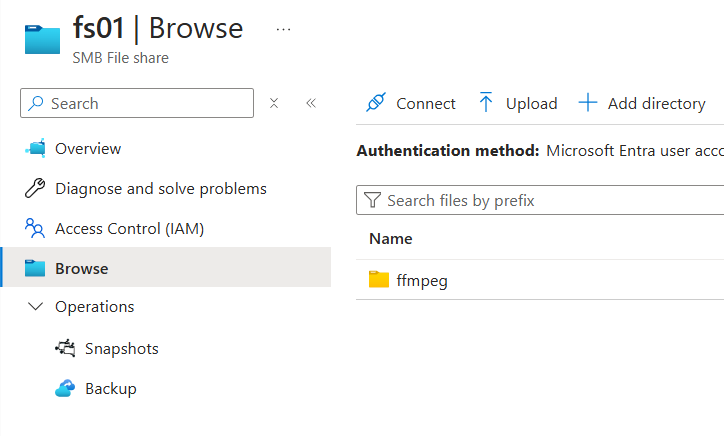Screen dimensions: 724x436
Task: Collapse the sidebar with double chevron
Action: click(311, 103)
